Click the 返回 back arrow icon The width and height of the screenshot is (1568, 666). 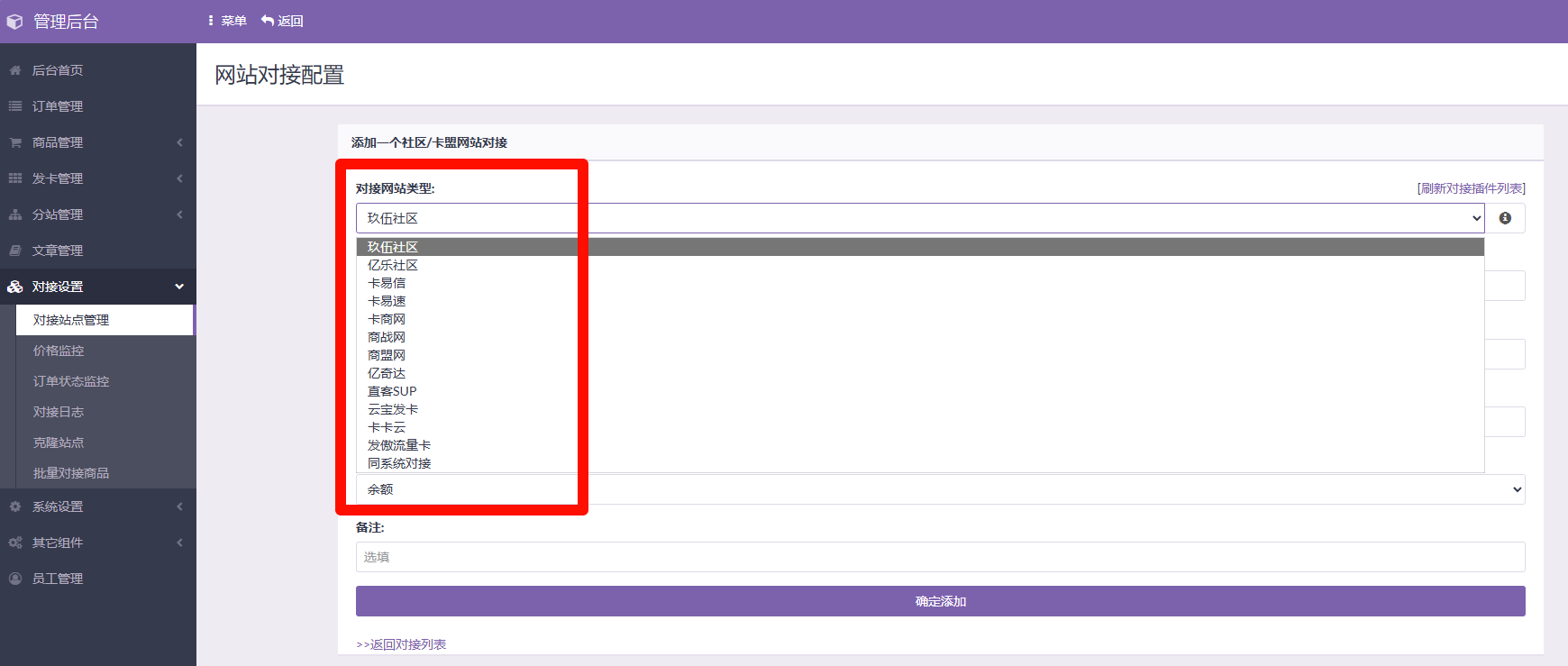click(x=268, y=20)
